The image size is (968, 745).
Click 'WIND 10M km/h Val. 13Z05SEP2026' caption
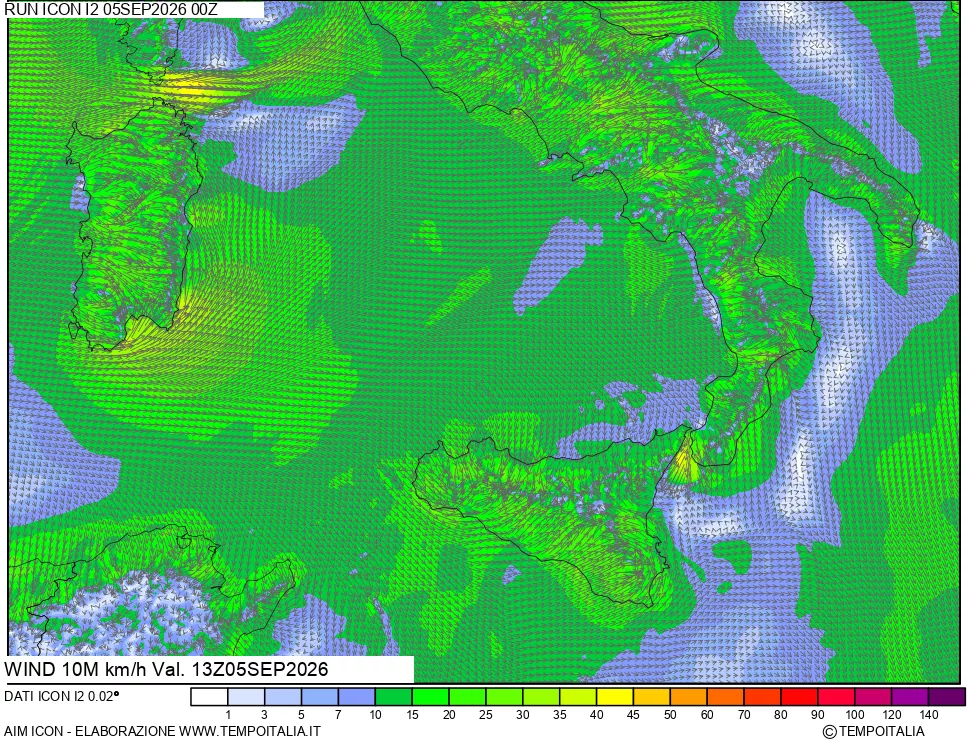(166, 669)
